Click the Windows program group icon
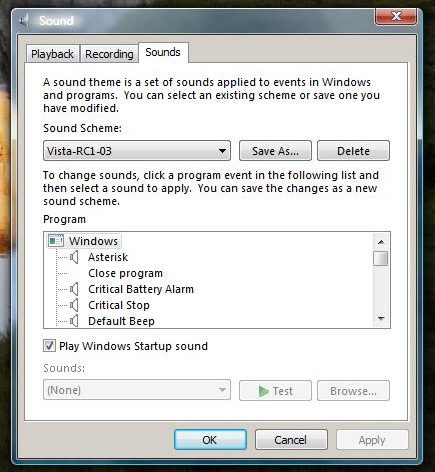The height and width of the screenshot is (472, 435). tap(56, 241)
